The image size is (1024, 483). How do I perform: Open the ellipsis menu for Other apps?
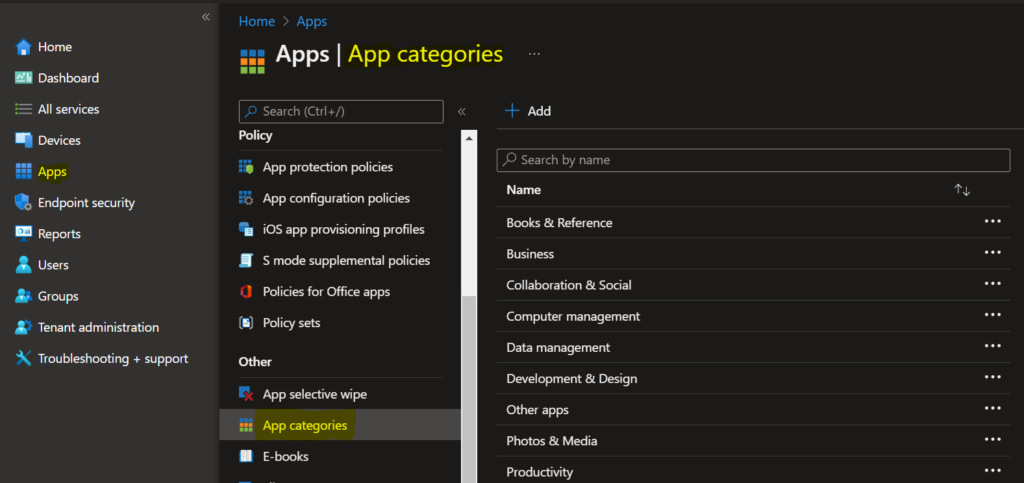pos(993,408)
